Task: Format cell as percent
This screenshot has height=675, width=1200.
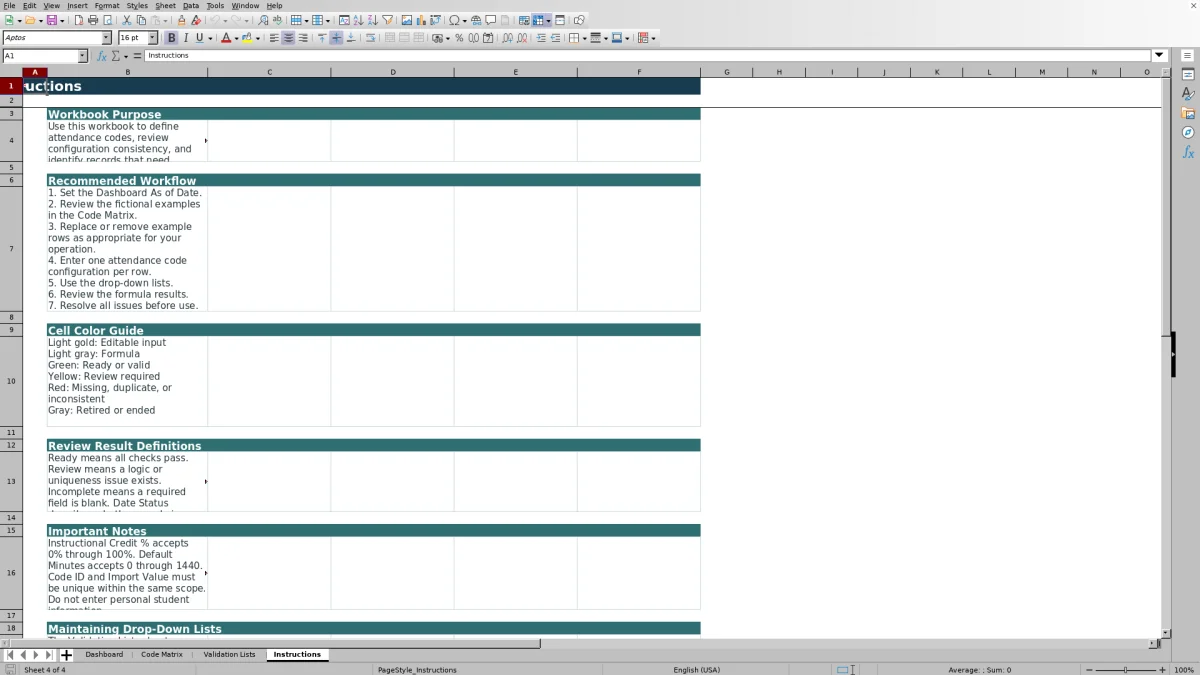Action: click(x=459, y=38)
